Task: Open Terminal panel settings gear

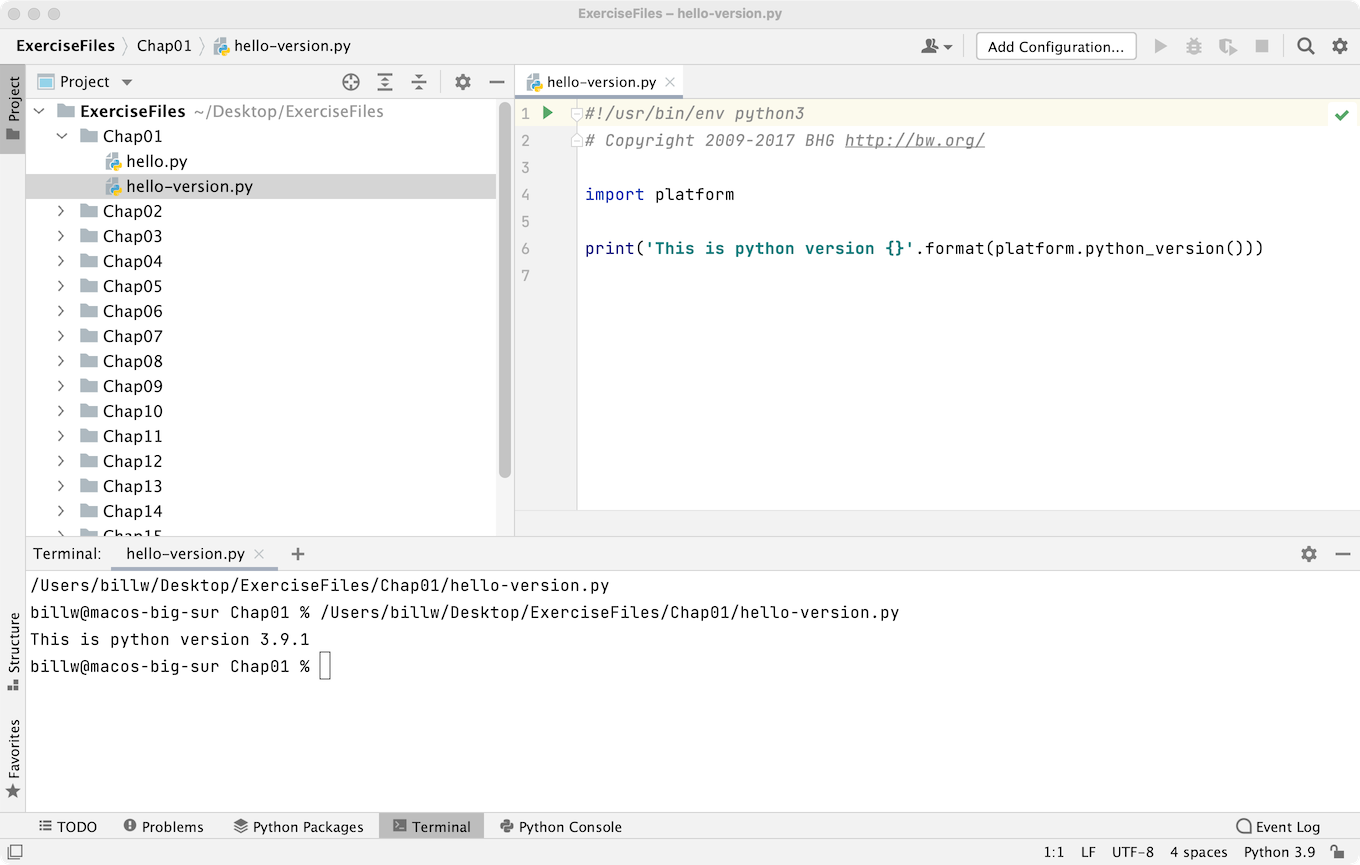Action: click(1309, 554)
